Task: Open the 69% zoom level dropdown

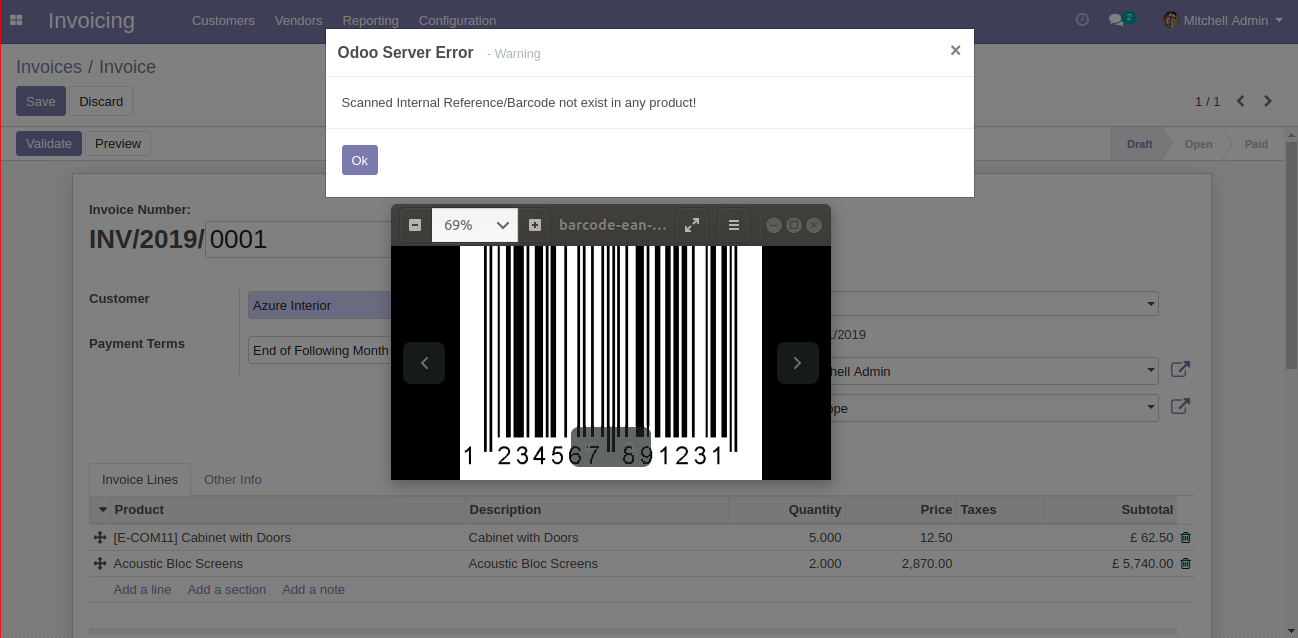Action: click(x=475, y=225)
